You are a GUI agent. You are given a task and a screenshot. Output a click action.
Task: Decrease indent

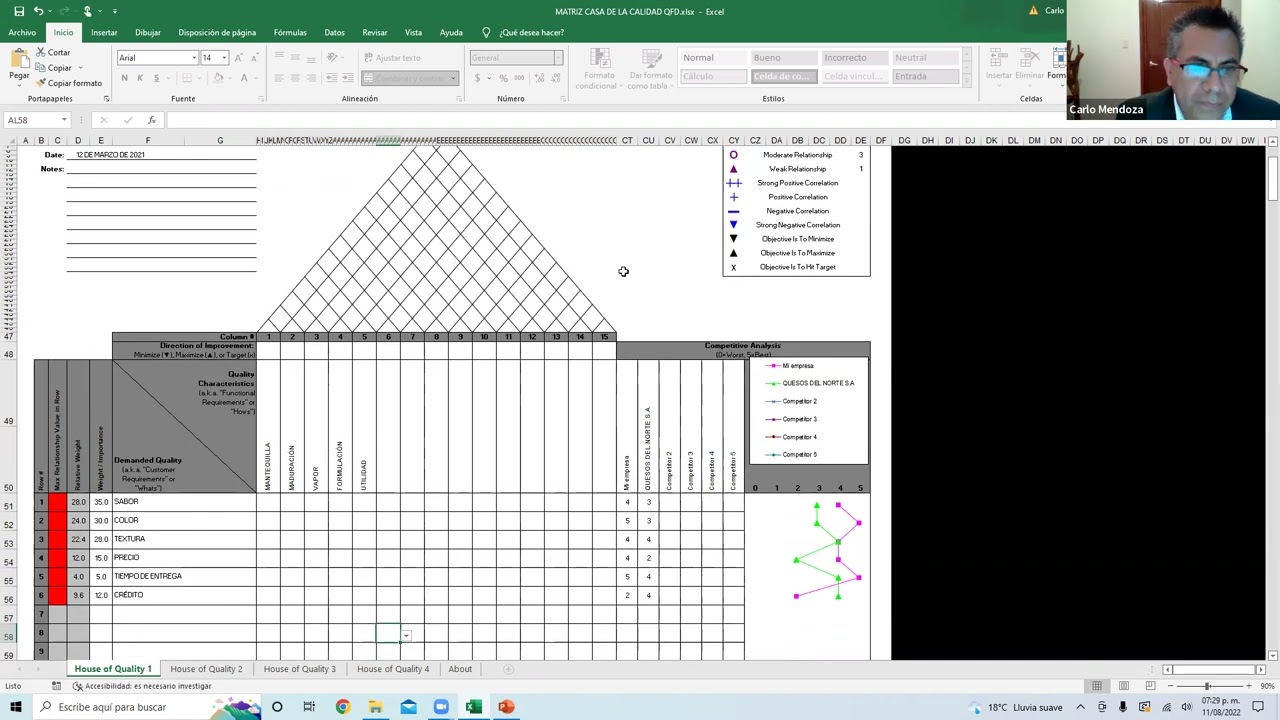pyautogui.click(x=331, y=78)
